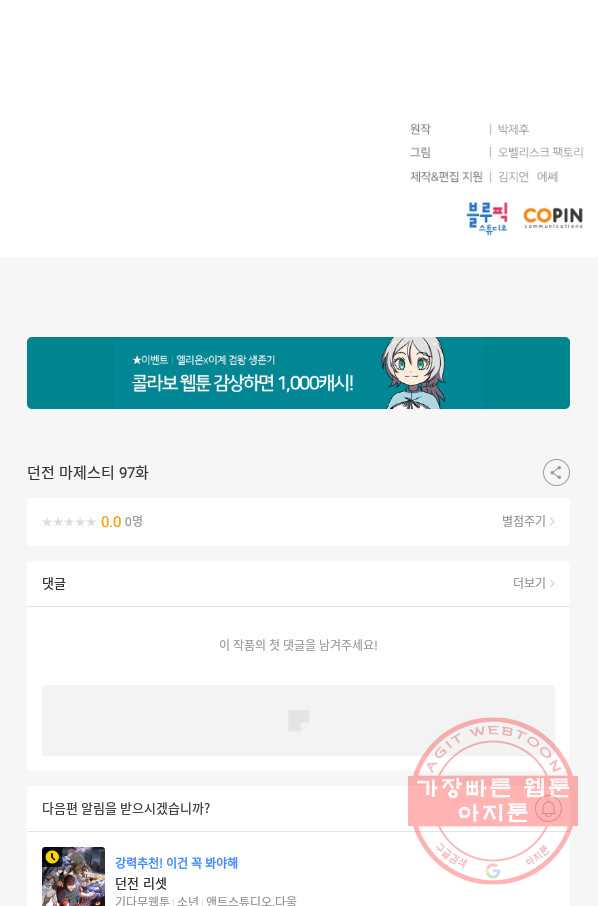598x906 pixels.
Task: Click the Bluepic studio logo
Action: coord(487,217)
